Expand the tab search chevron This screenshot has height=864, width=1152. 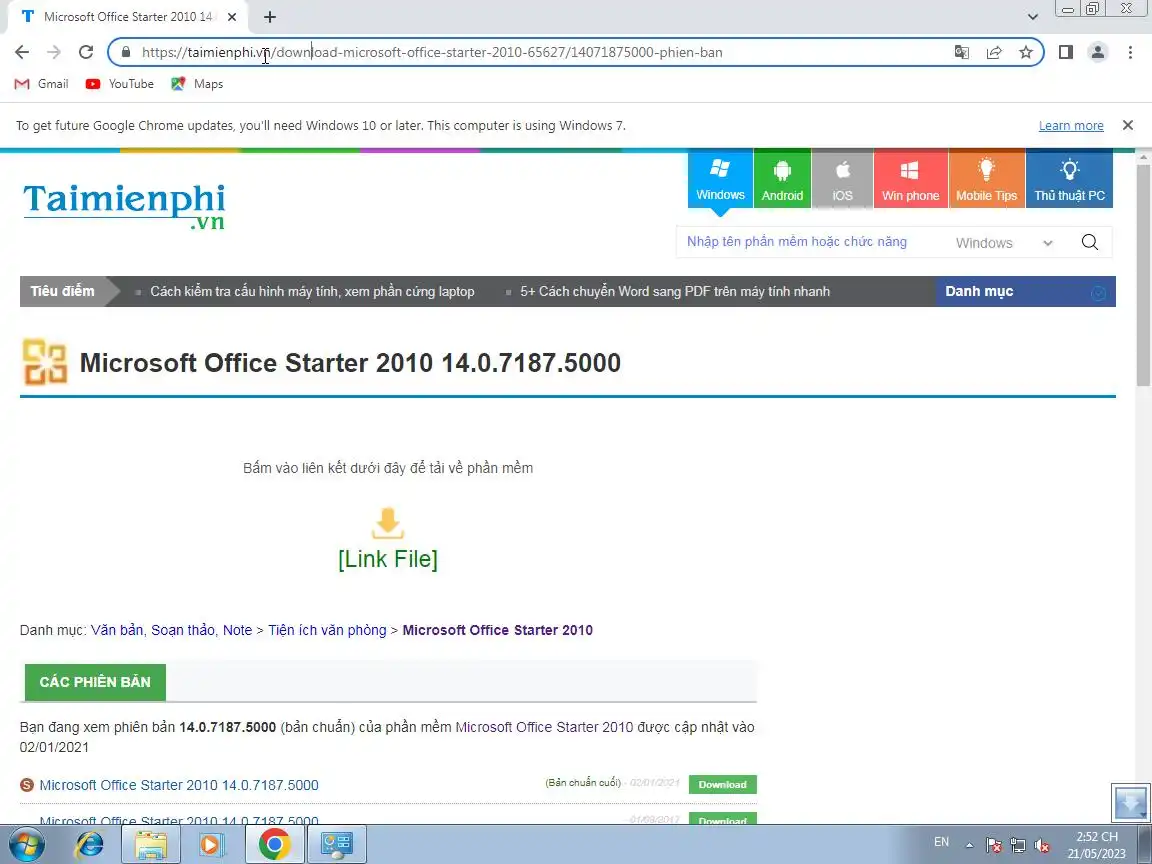click(1032, 16)
